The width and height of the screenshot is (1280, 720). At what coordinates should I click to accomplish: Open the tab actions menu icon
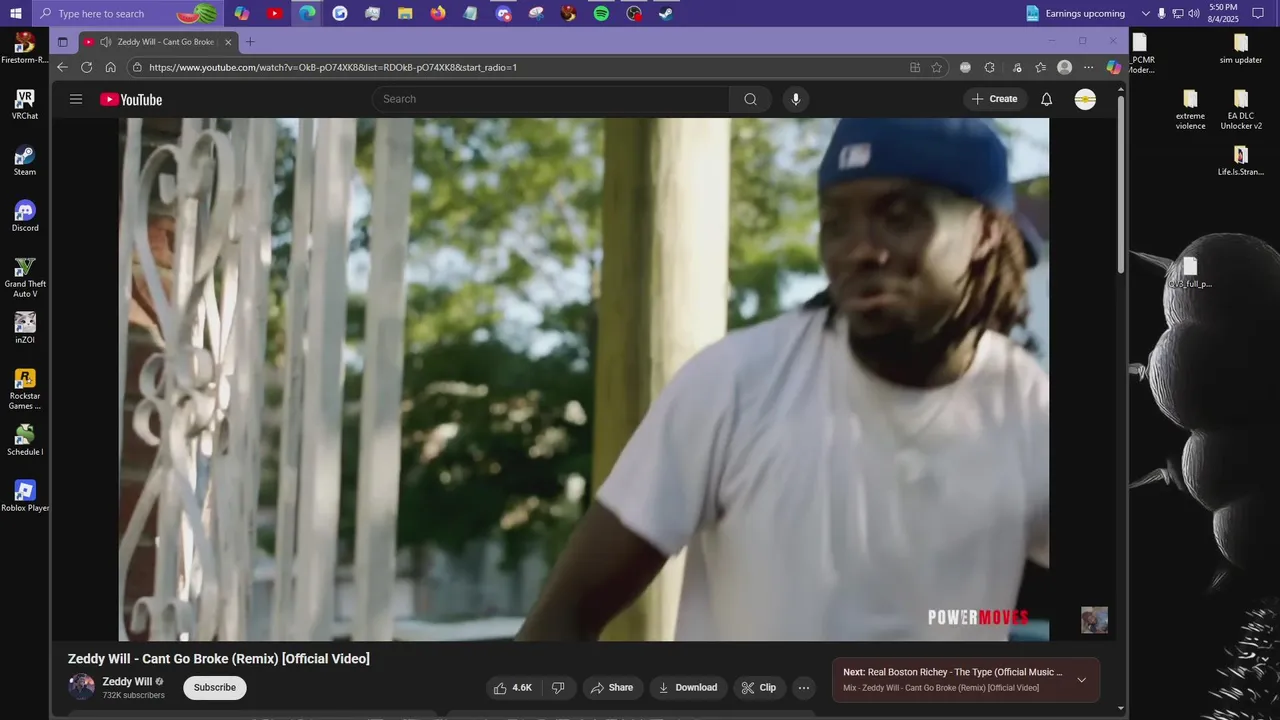(x=62, y=42)
